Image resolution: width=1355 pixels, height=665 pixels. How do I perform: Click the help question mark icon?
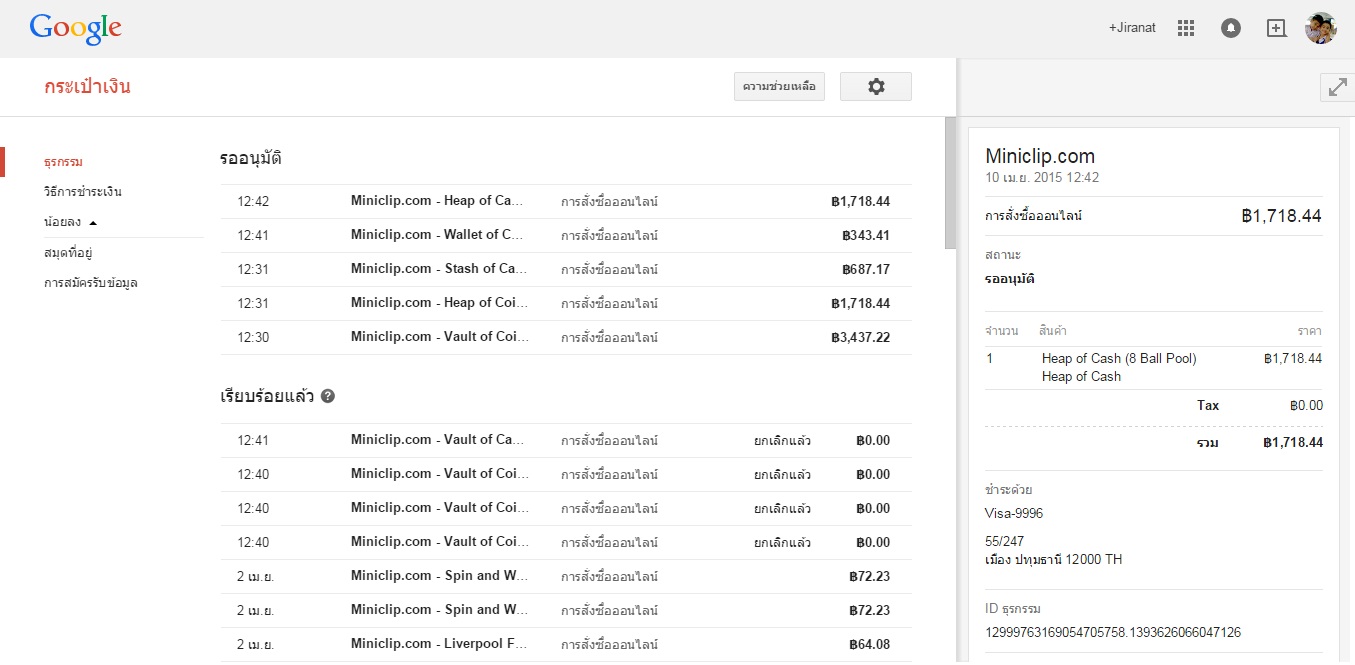coord(328,396)
